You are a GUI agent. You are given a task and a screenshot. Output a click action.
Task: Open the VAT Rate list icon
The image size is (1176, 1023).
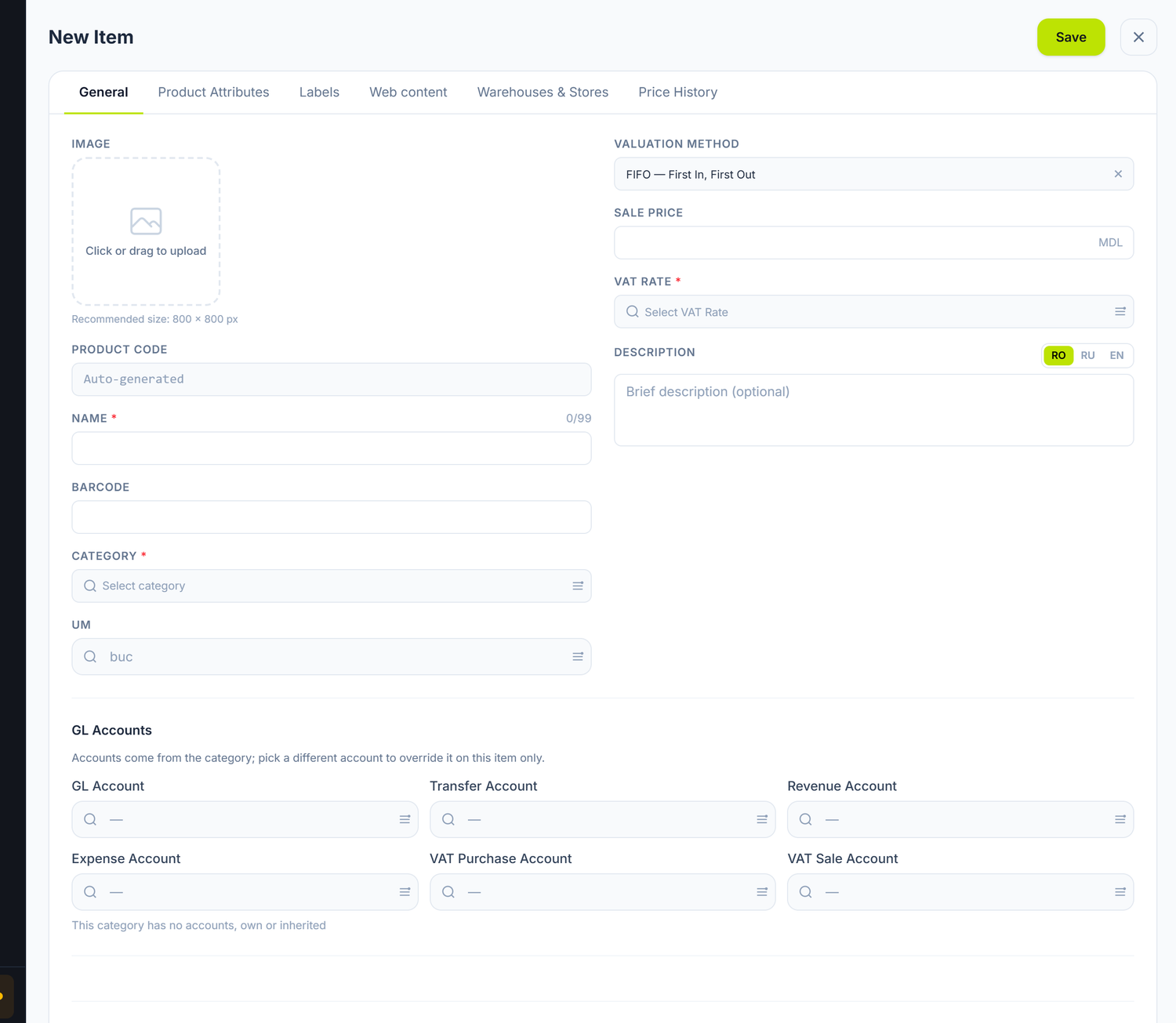[x=1120, y=311]
